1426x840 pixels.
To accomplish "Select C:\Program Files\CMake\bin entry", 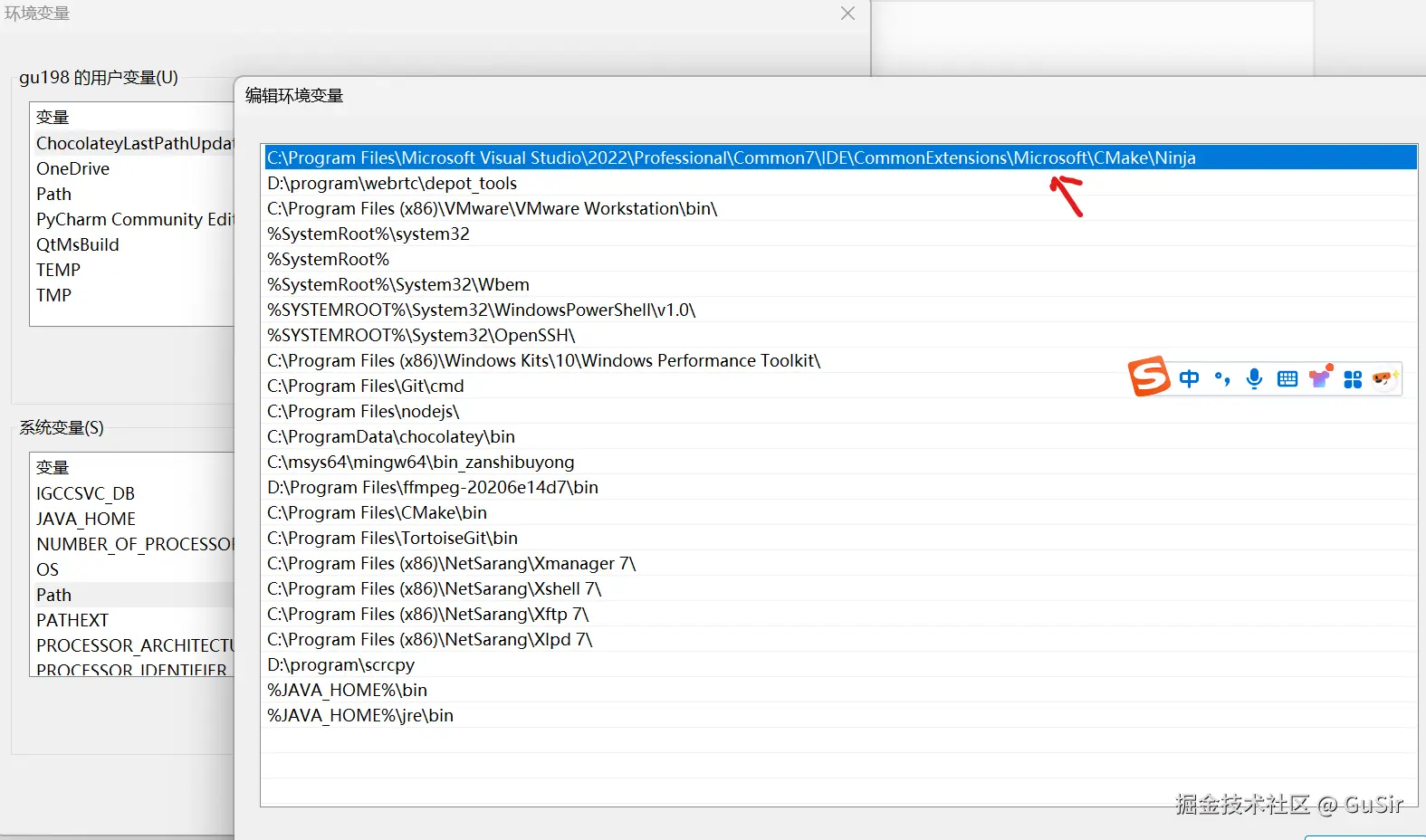I will click(839, 512).
